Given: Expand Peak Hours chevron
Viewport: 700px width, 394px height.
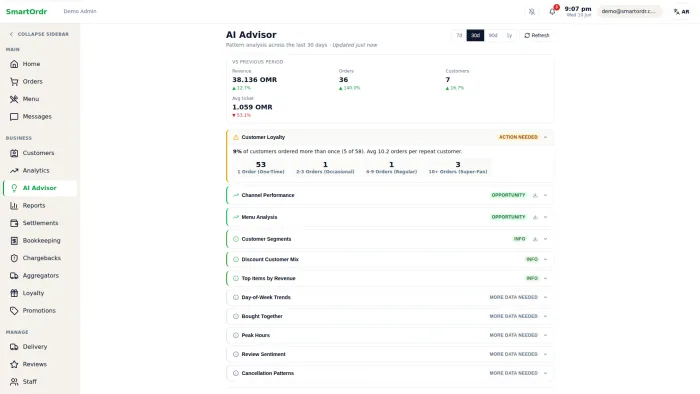Looking at the screenshot, I should (x=545, y=335).
